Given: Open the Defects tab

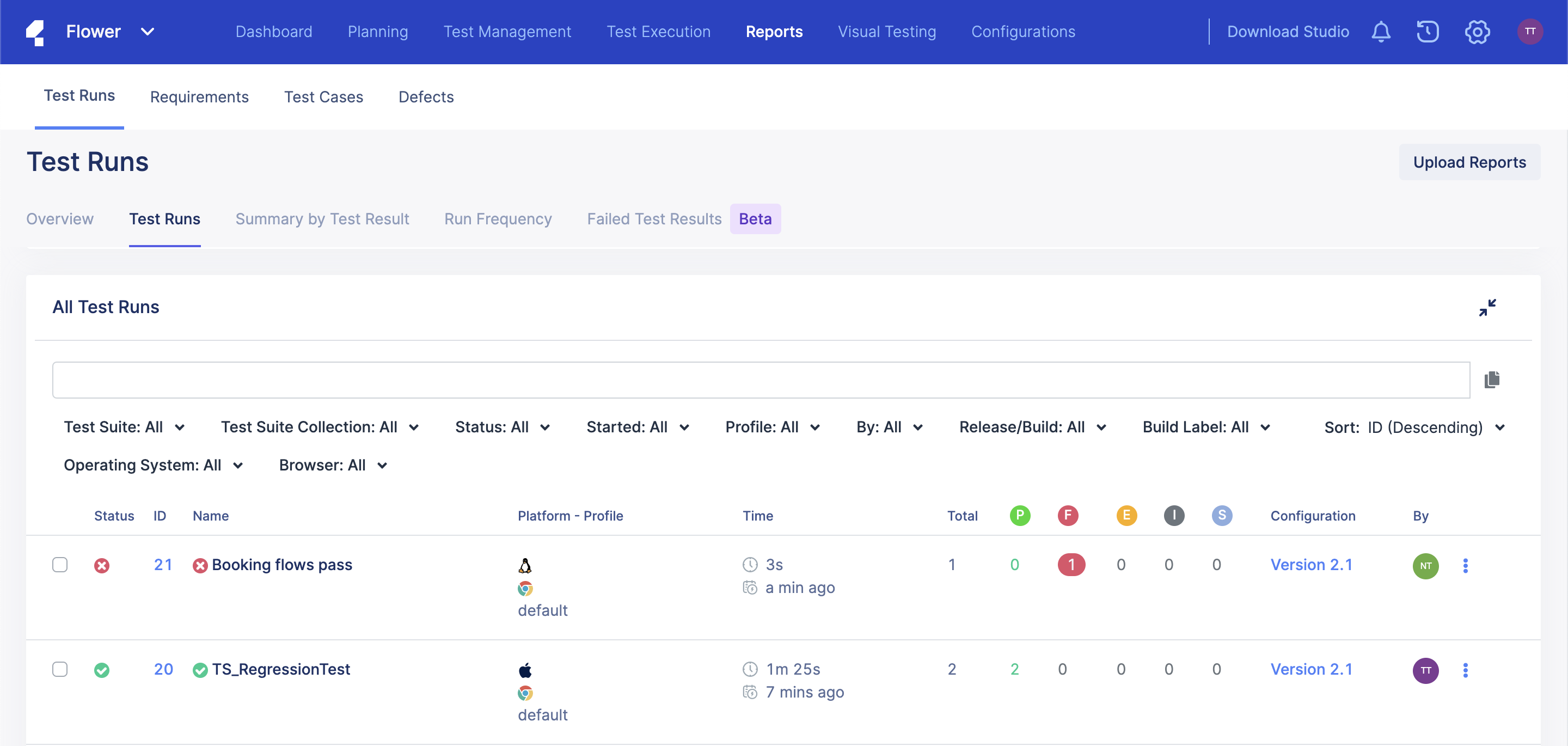Looking at the screenshot, I should 425,97.
